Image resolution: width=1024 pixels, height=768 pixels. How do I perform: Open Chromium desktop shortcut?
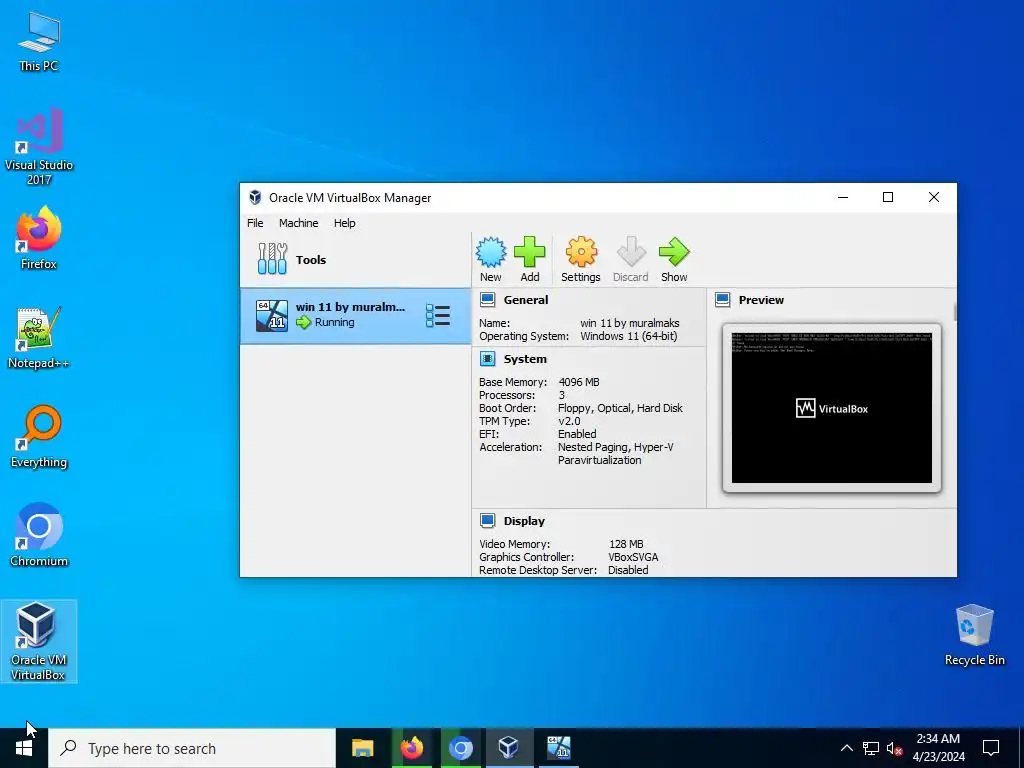pos(39,534)
